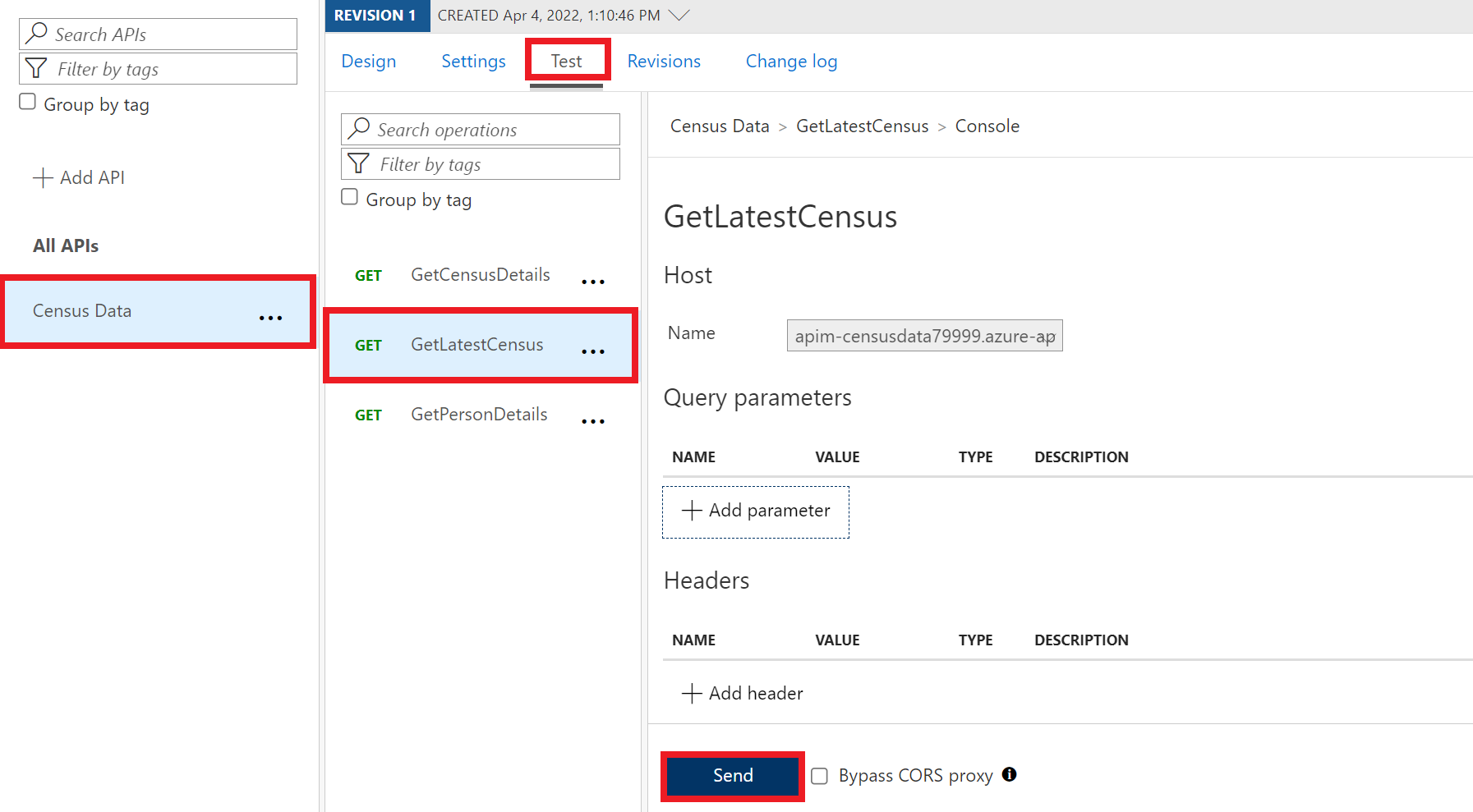Click the Search operations magnifier icon

(359, 128)
